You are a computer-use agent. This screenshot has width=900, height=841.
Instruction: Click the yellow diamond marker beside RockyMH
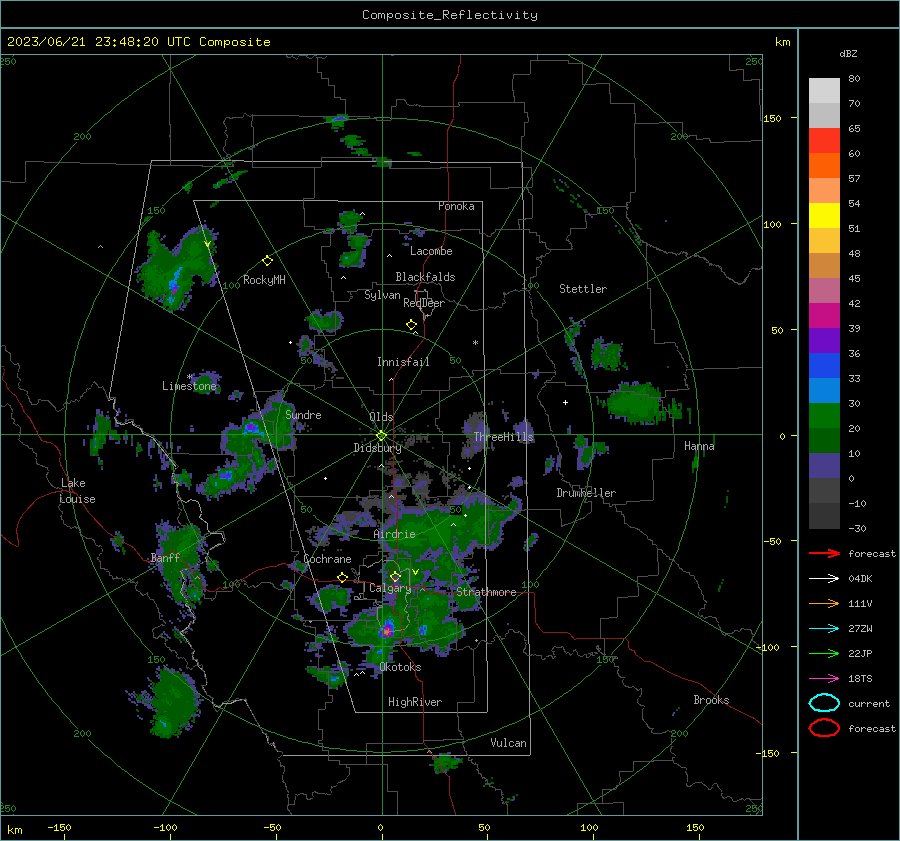267,261
